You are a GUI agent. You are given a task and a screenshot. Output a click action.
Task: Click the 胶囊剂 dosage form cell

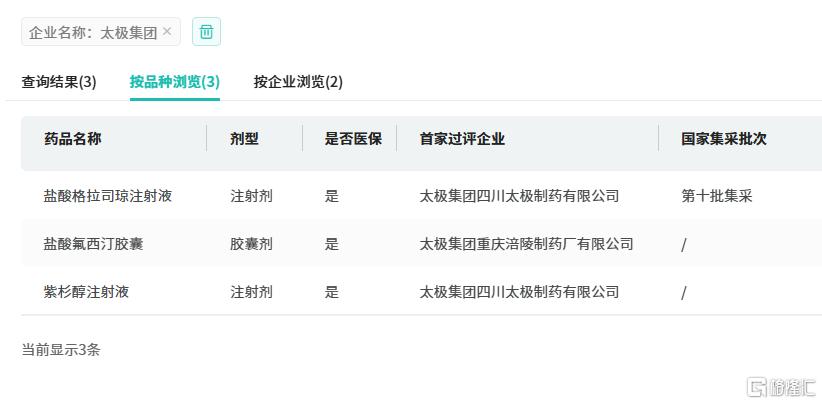click(251, 244)
